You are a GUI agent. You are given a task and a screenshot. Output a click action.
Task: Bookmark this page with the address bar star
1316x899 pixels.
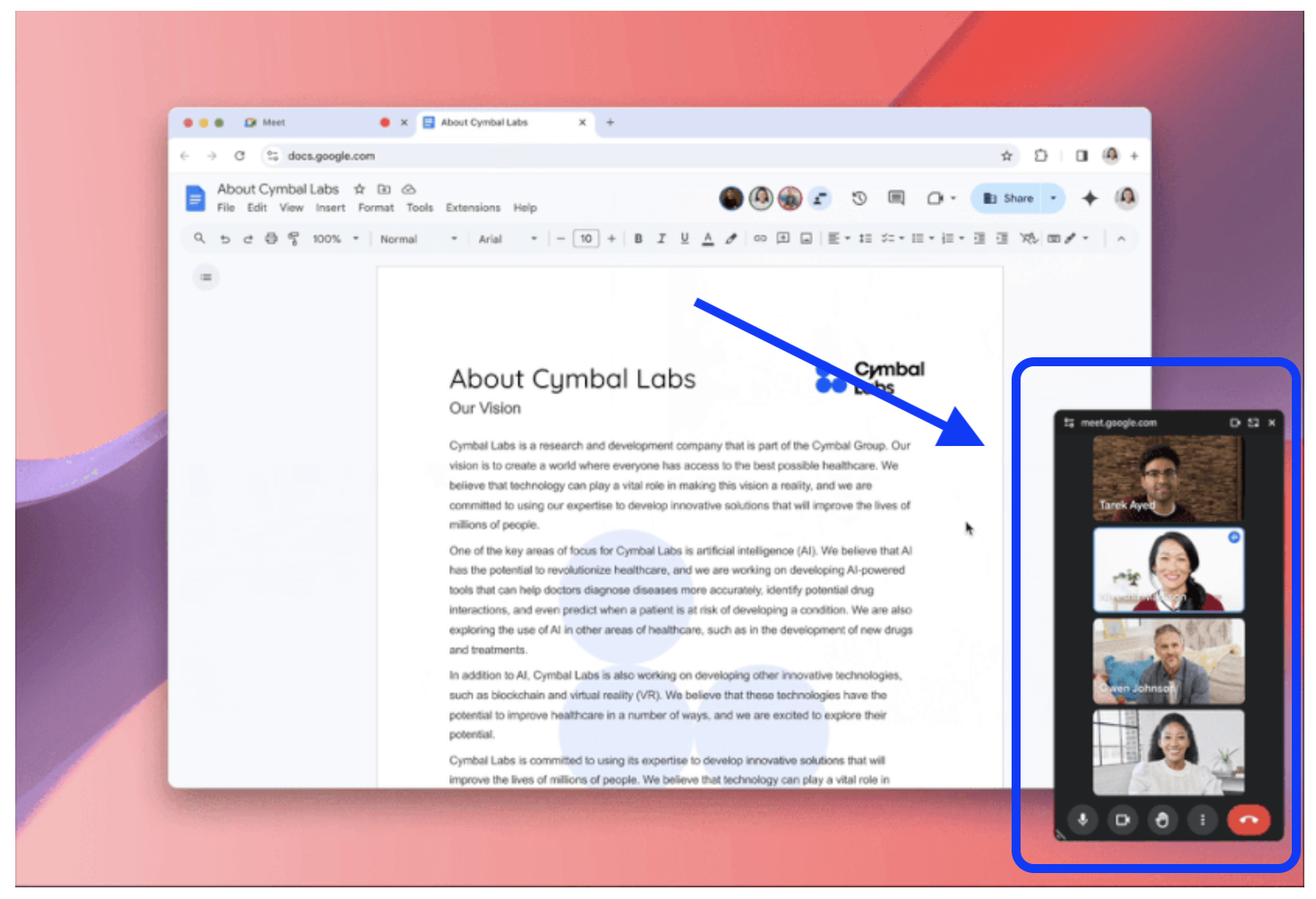[x=1006, y=156]
